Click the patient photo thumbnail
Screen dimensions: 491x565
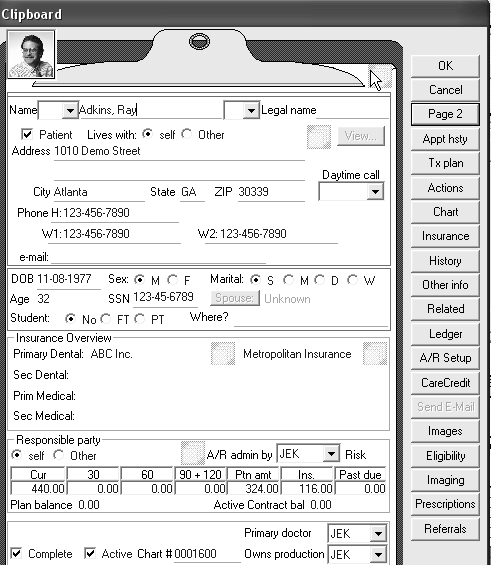tap(31, 55)
